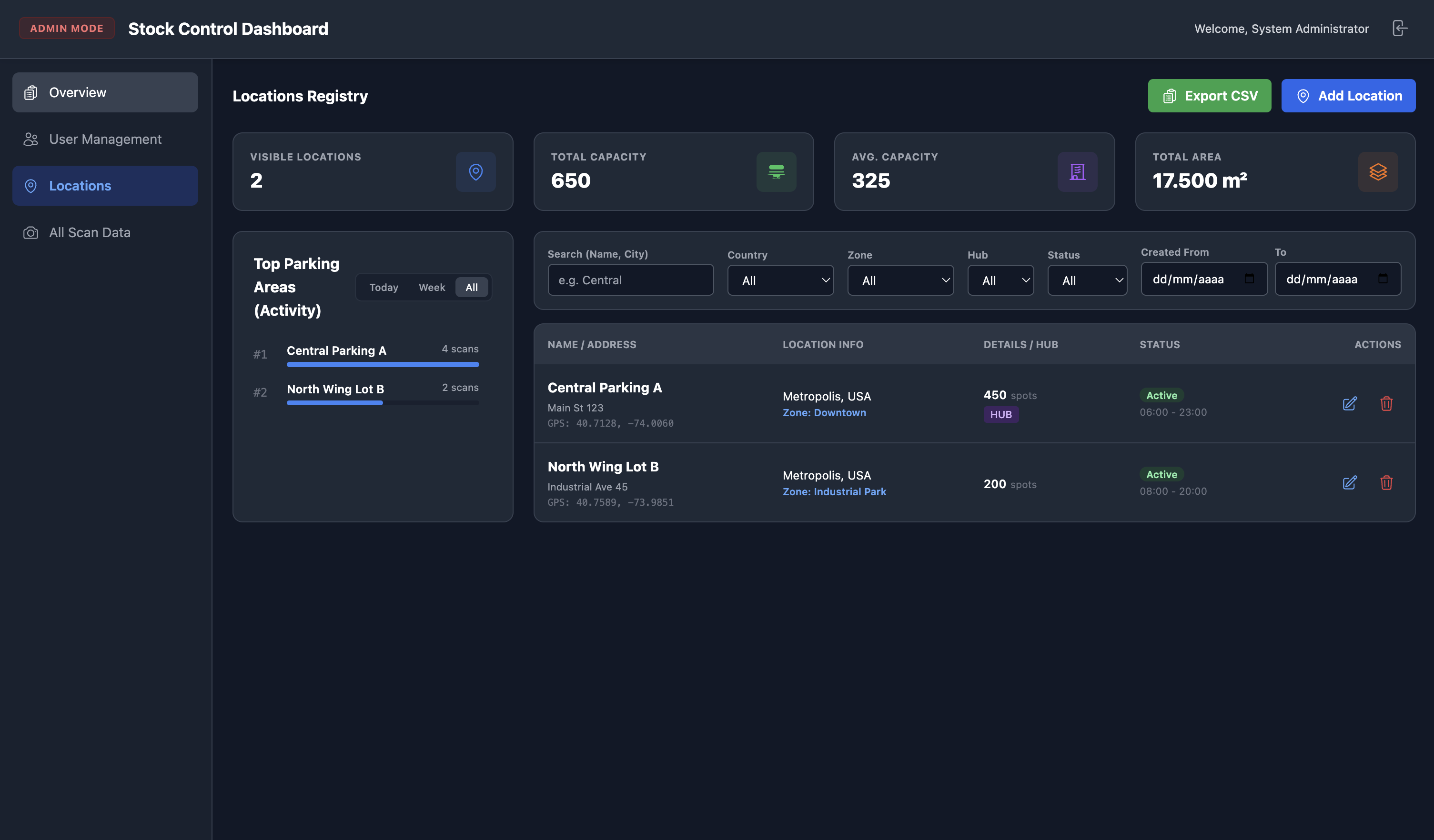
Task: Click the Total Area layers icon
Action: click(1378, 172)
